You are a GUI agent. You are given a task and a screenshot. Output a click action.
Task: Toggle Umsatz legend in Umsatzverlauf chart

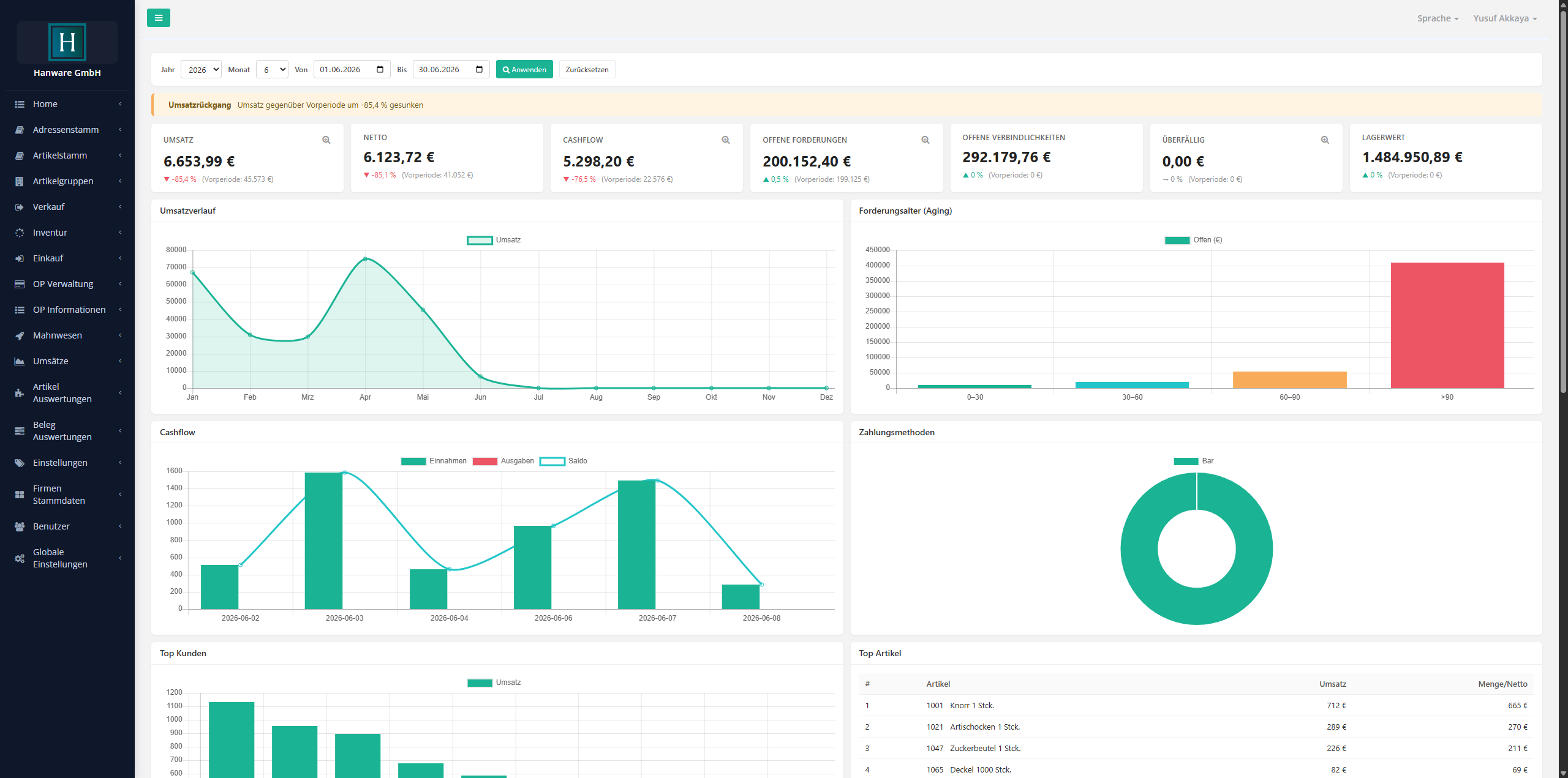tap(494, 240)
